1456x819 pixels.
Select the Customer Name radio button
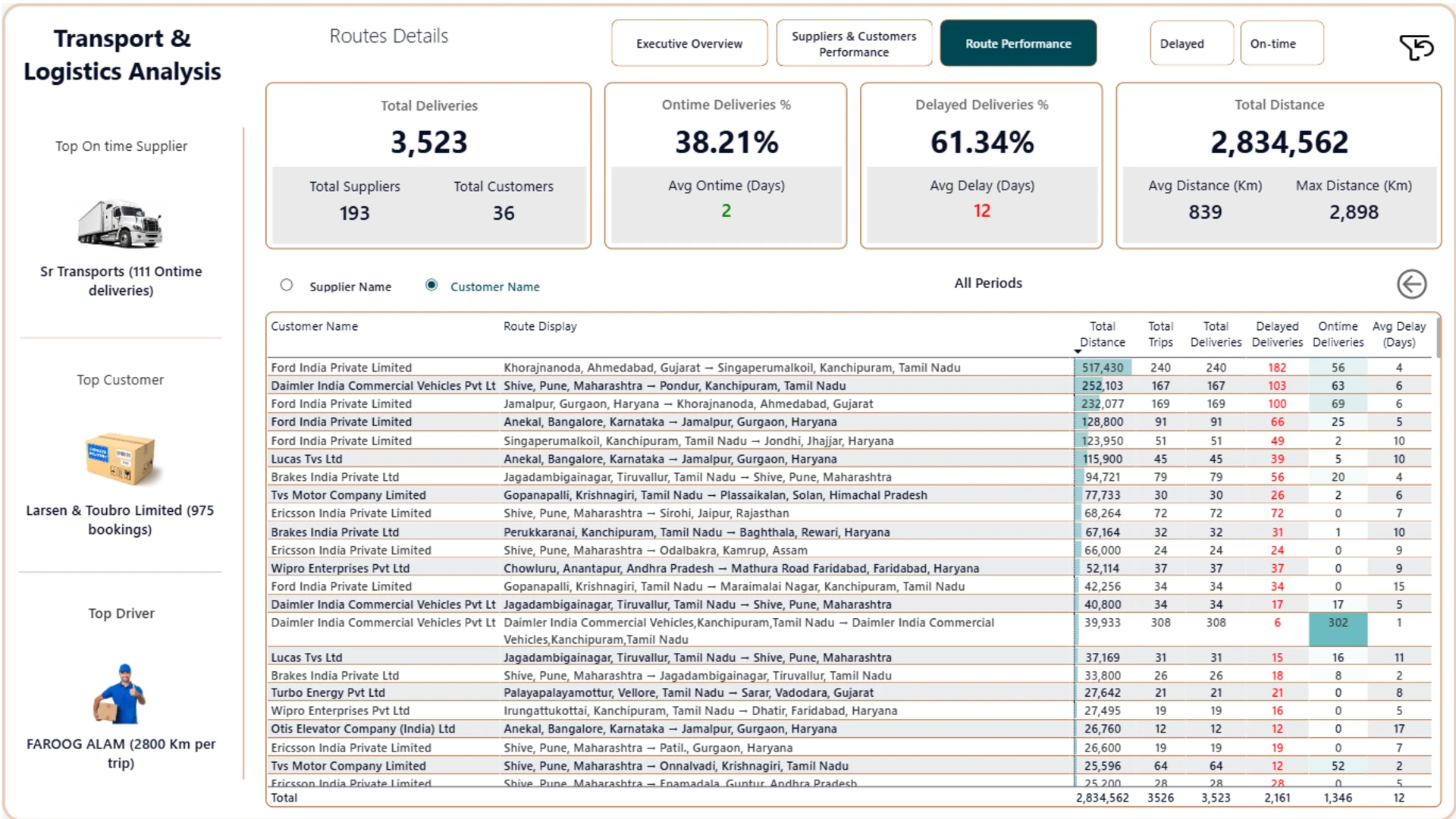click(x=431, y=285)
